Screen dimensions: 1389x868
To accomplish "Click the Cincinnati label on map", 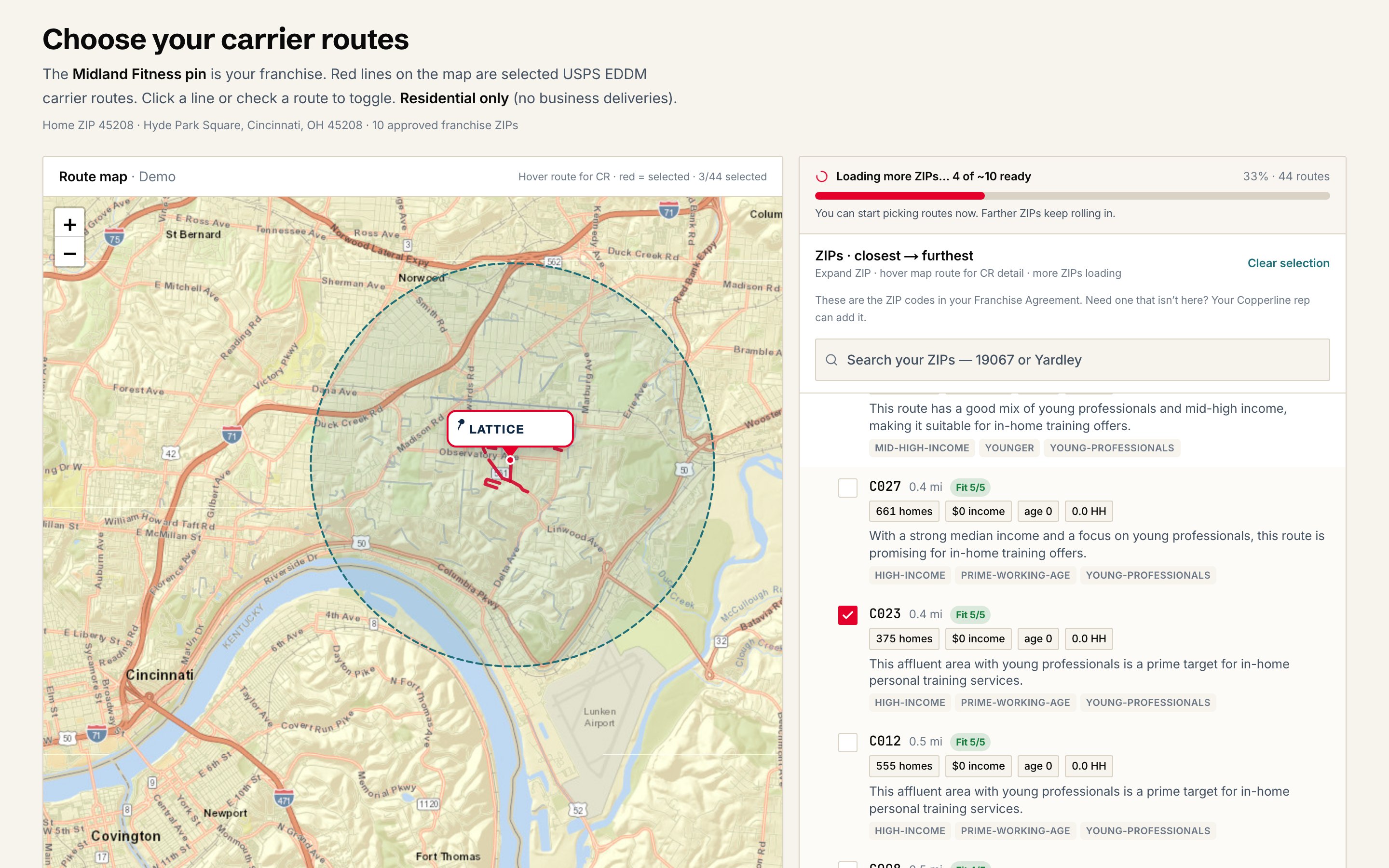I will click(159, 675).
